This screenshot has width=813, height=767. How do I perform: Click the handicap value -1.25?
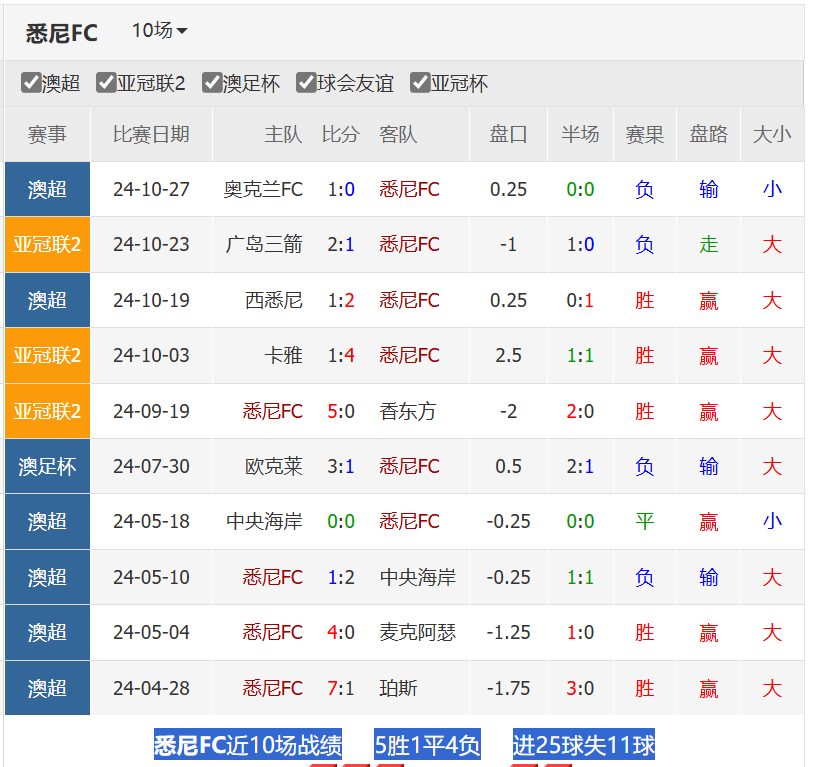pyautogui.click(x=508, y=632)
